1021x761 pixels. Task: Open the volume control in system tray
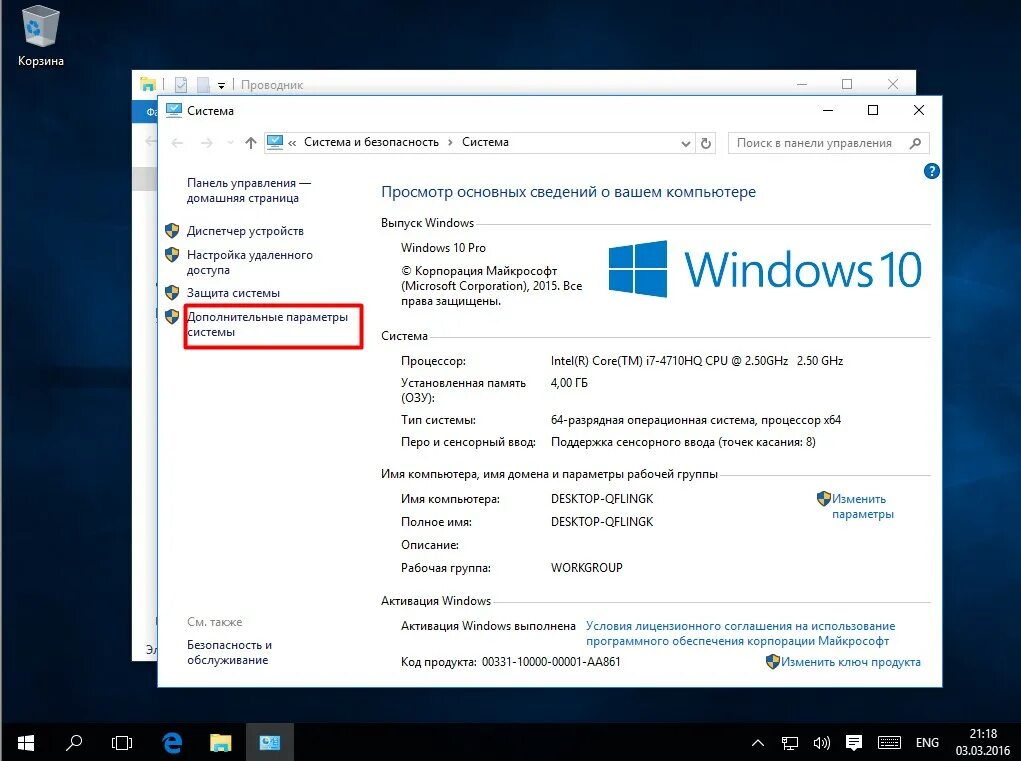pos(822,743)
